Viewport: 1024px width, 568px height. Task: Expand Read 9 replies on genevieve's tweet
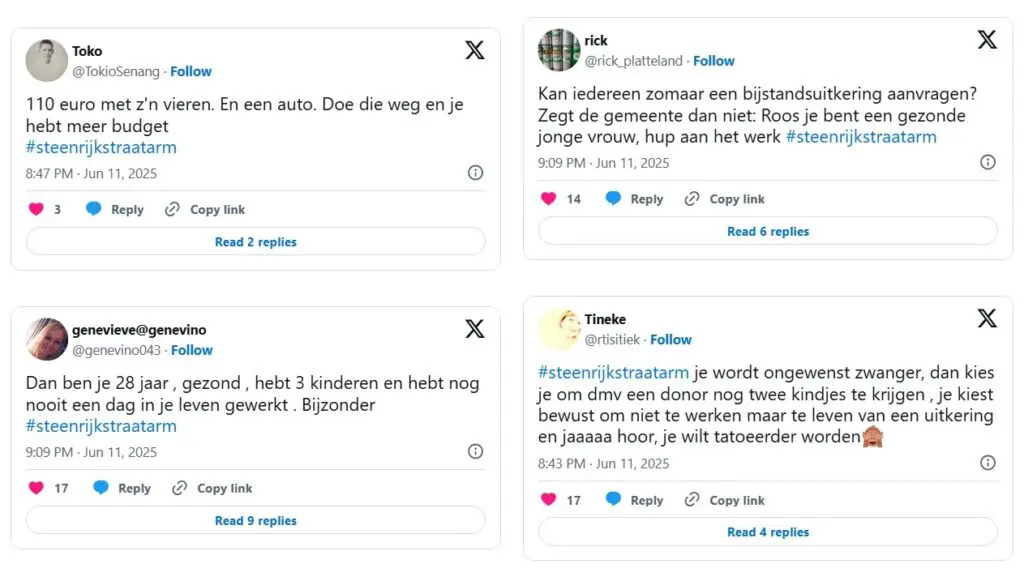(255, 520)
